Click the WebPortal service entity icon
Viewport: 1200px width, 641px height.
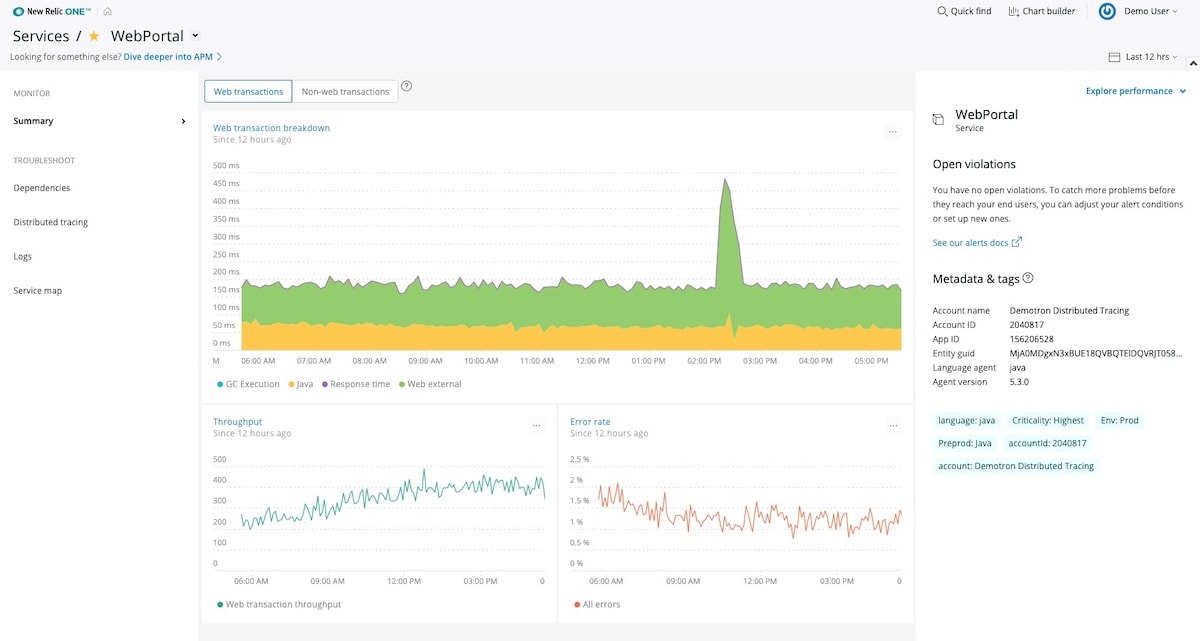point(938,120)
